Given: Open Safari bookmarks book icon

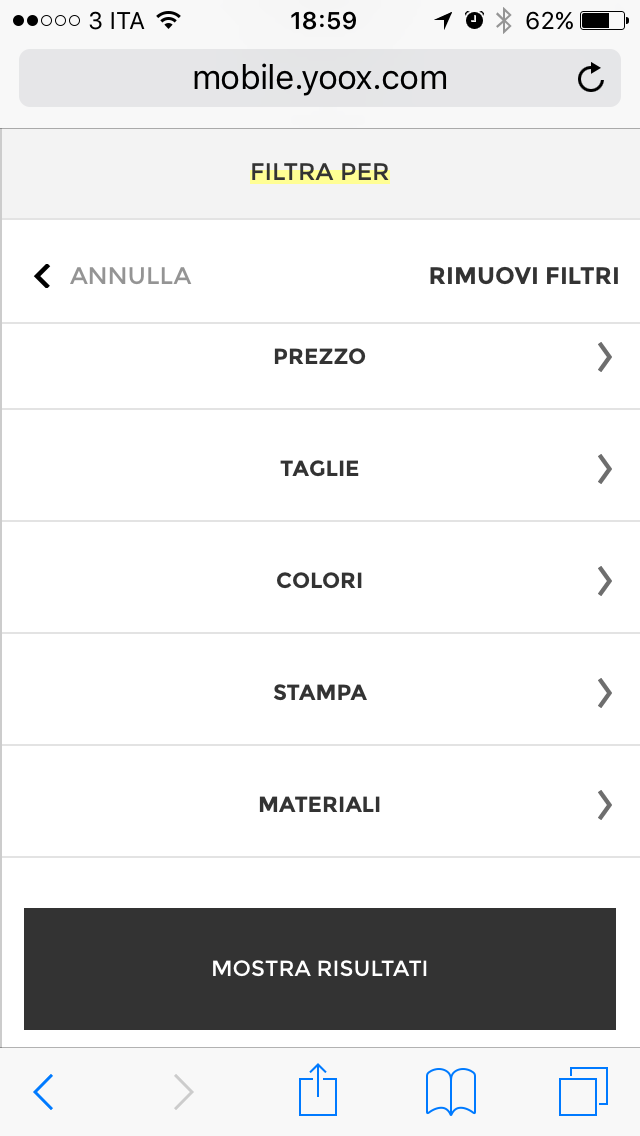Looking at the screenshot, I should point(451,1091).
